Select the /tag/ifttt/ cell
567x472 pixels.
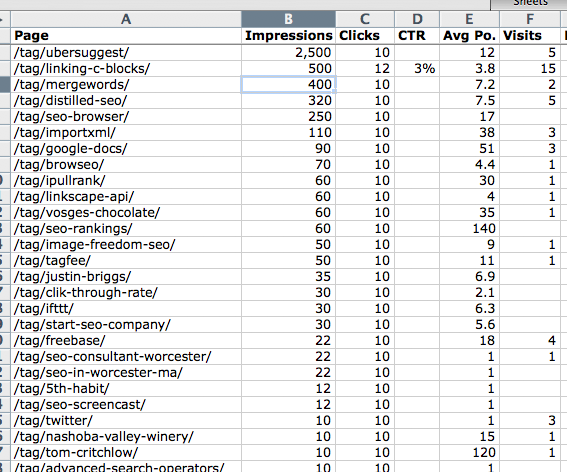tap(126, 309)
